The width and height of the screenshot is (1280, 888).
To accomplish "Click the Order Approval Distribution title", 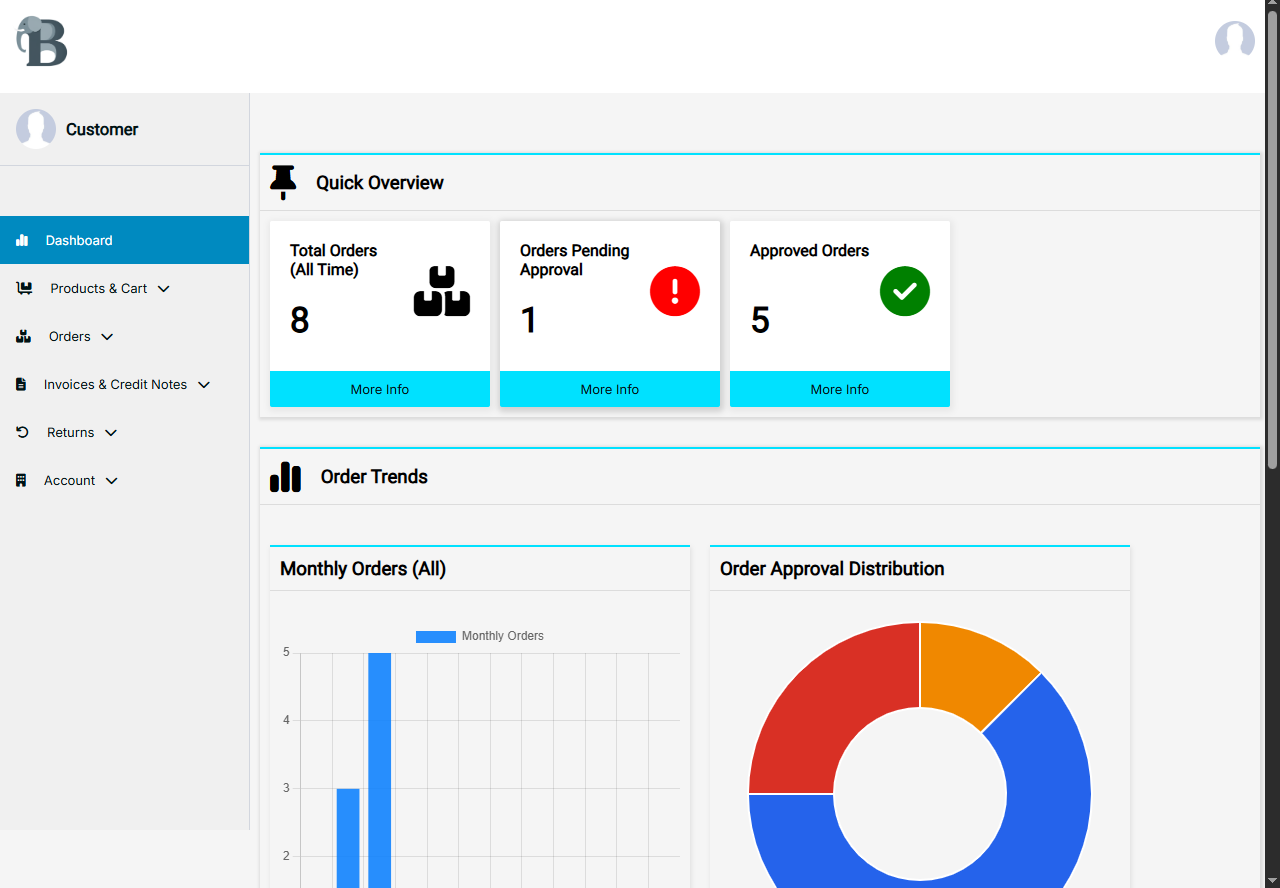I will point(832,568).
